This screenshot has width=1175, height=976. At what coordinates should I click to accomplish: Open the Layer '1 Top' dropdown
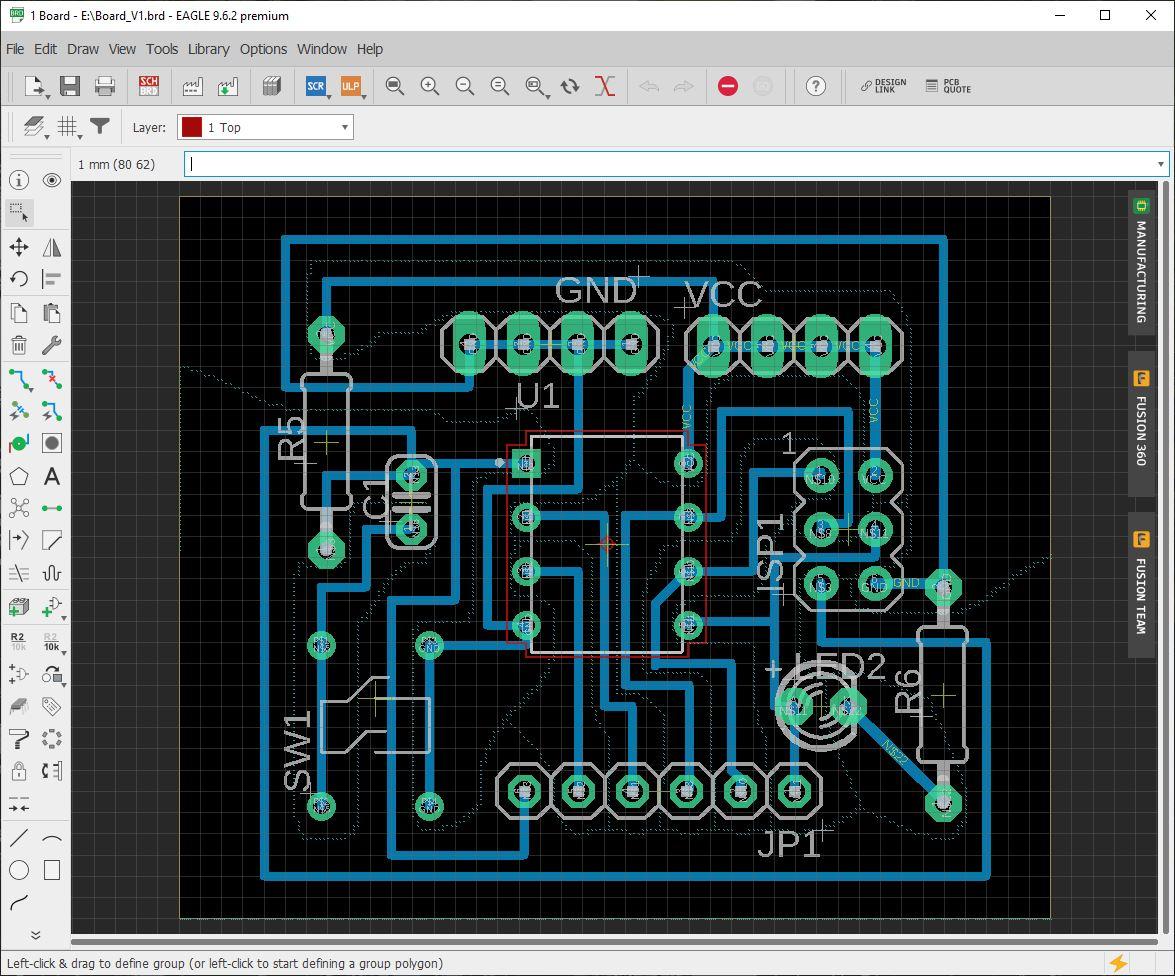tap(265, 127)
